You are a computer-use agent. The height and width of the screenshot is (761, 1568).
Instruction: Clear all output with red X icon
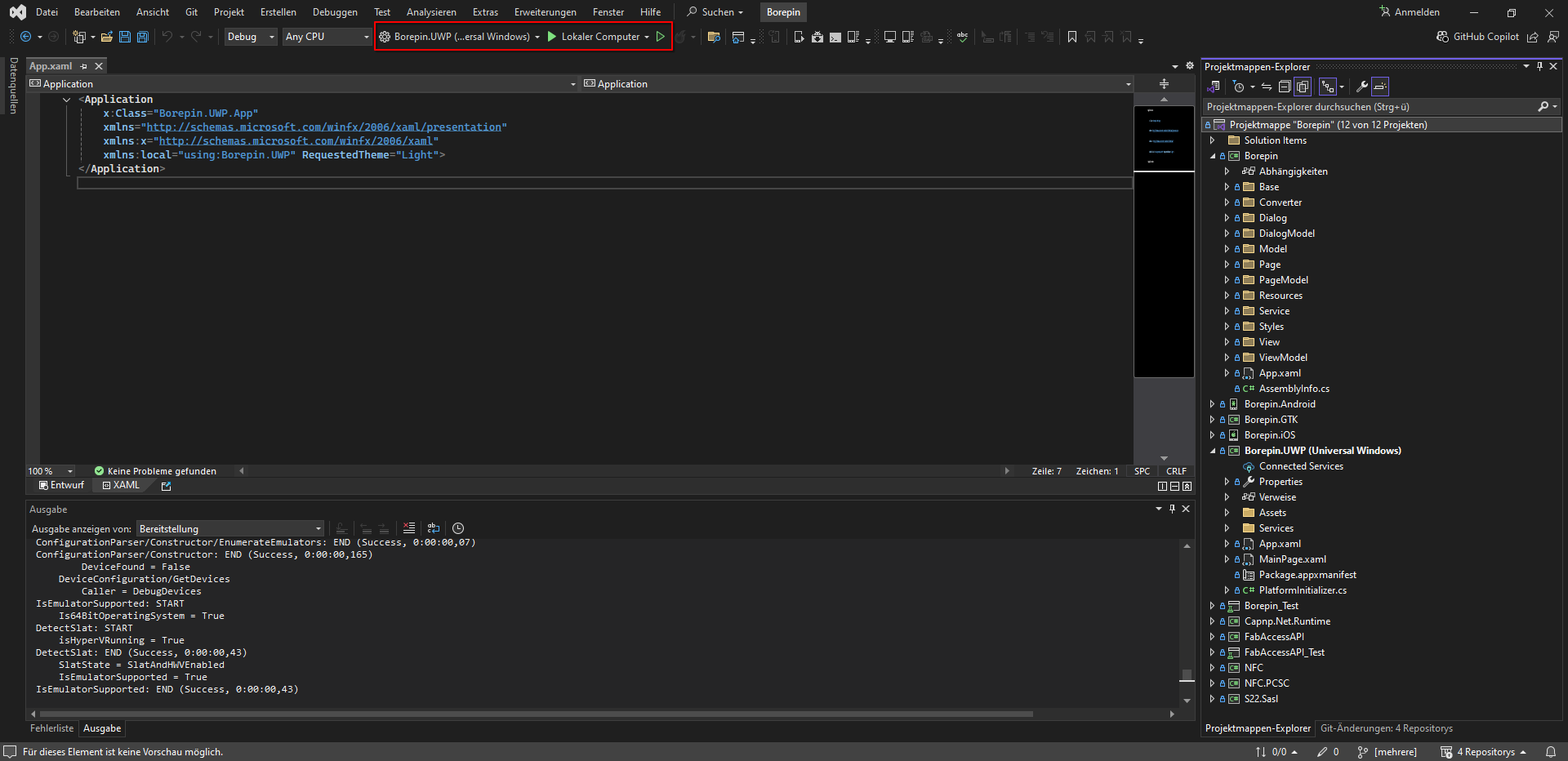[409, 528]
